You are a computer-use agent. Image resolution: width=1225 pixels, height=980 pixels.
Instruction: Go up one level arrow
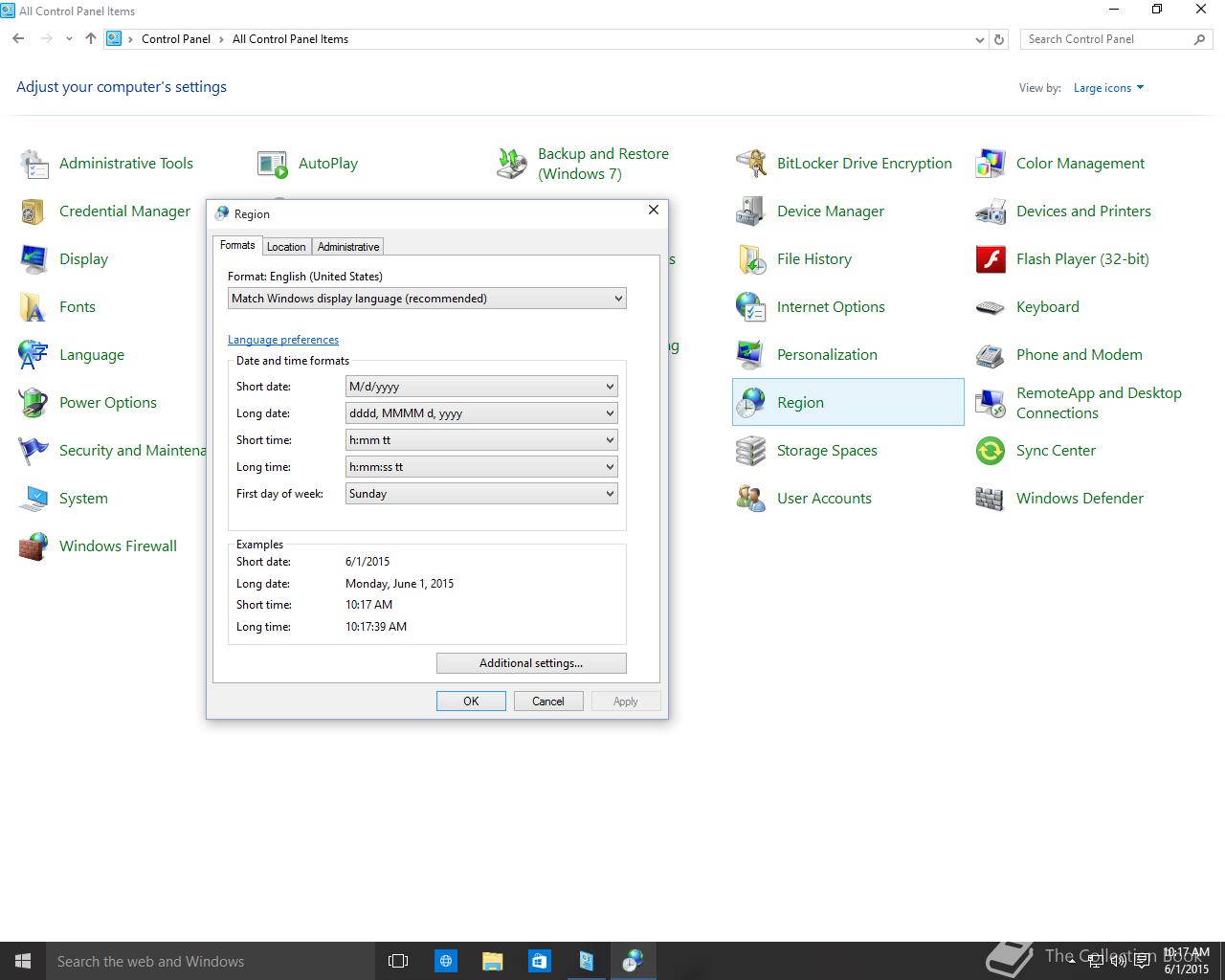coord(91,39)
